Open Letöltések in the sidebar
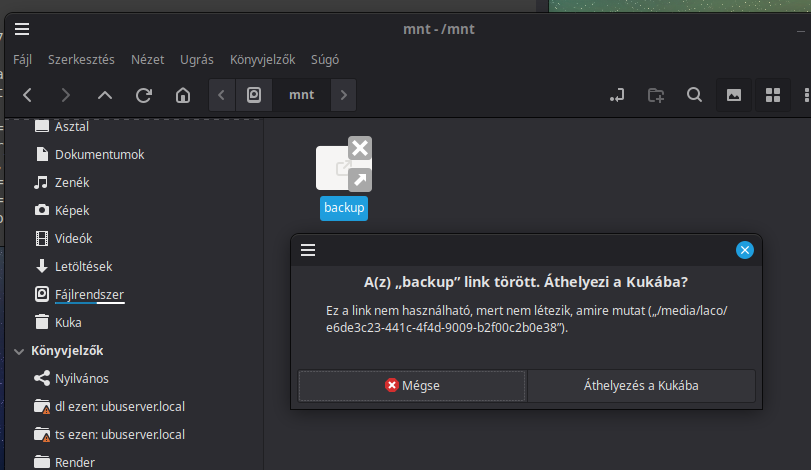This screenshot has height=470, width=811. pyautogui.click(x=83, y=266)
